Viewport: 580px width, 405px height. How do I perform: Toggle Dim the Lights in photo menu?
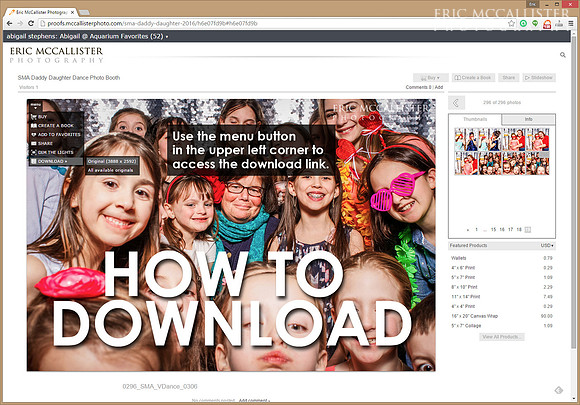[55, 152]
